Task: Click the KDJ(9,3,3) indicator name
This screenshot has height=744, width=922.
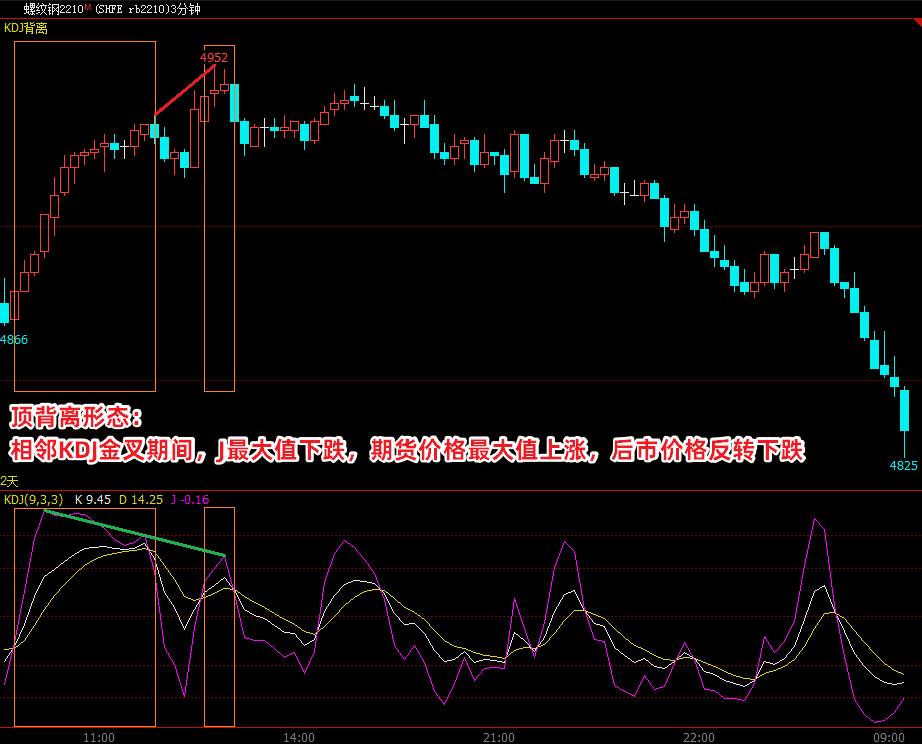Action: (x=34, y=500)
